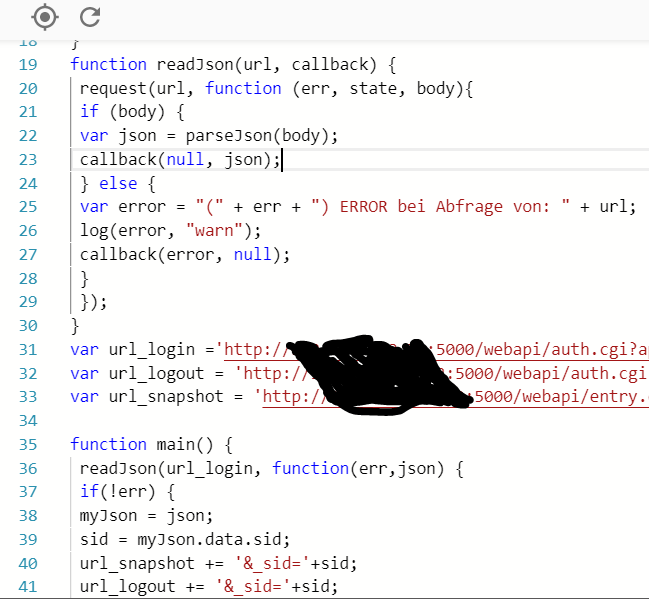Image resolution: width=649 pixels, height=599 pixels.
Task: Place cursor on 'readJson(url, callback)' declaration
Action: tap(267, 65)
